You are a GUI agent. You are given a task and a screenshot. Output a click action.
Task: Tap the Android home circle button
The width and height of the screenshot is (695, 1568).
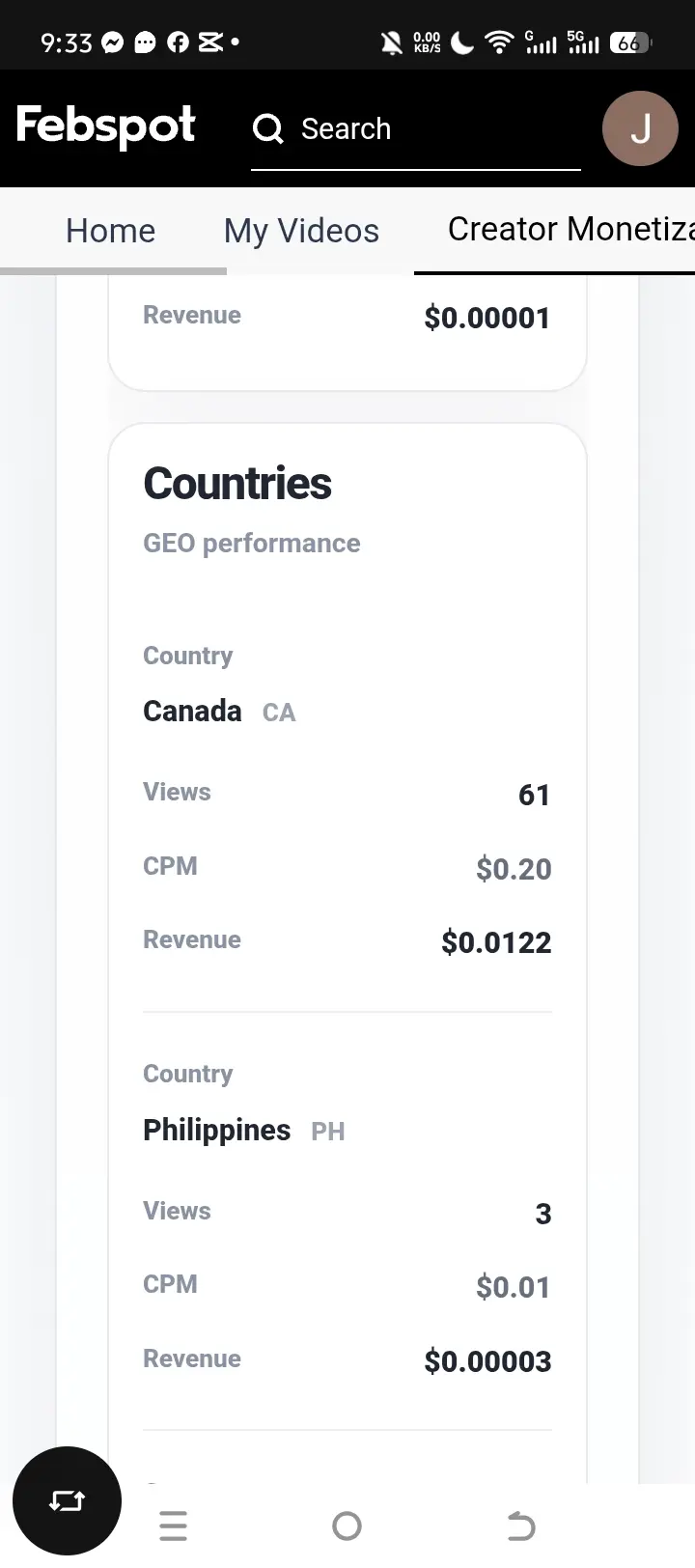(x=347, y=1526)
